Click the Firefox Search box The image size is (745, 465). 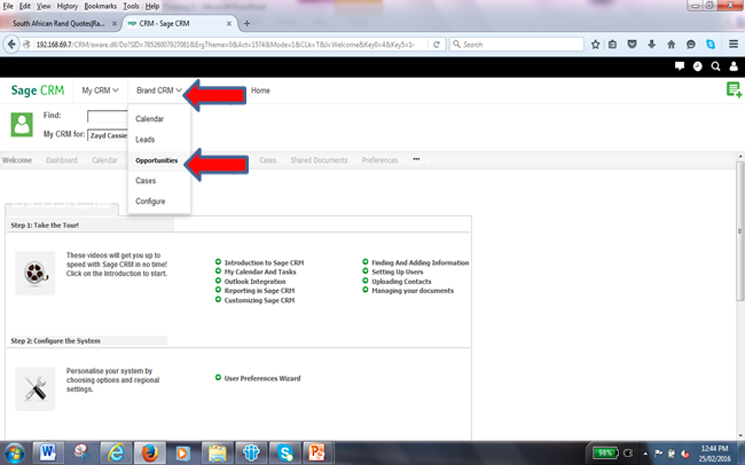pos(516,44)
